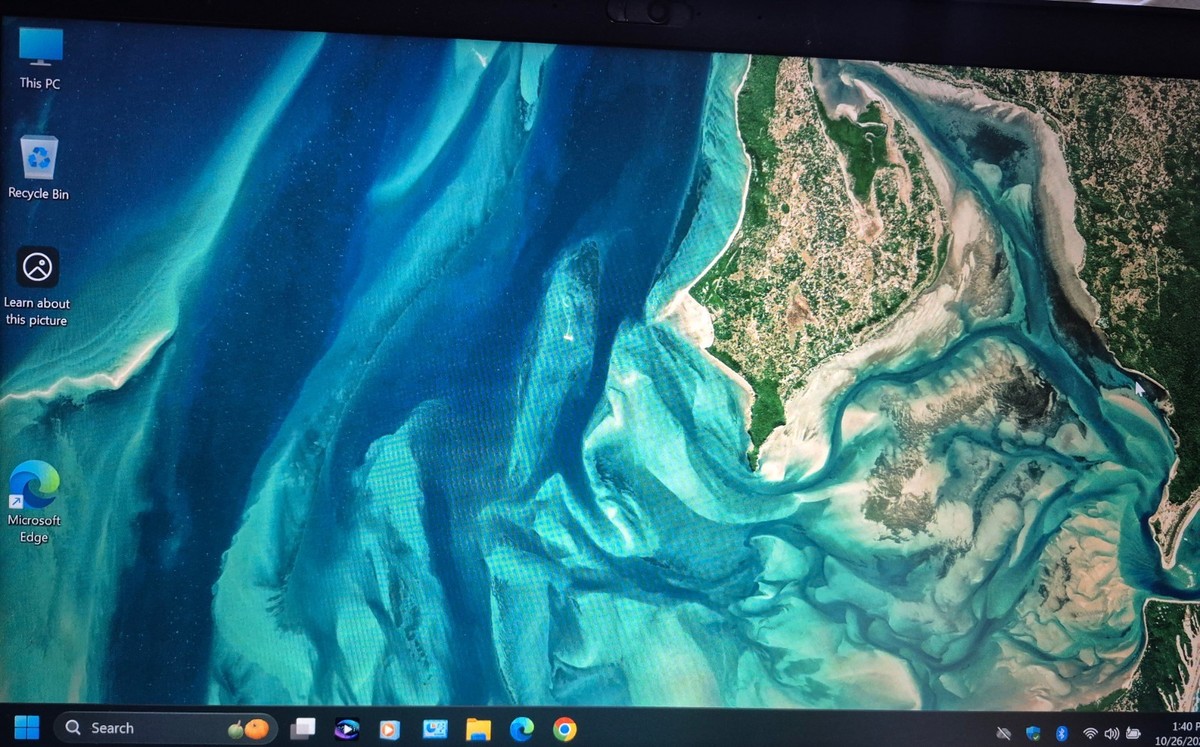The image size is (1200, 747).
Task: Open the Windows Start menu
Action: 27,728
